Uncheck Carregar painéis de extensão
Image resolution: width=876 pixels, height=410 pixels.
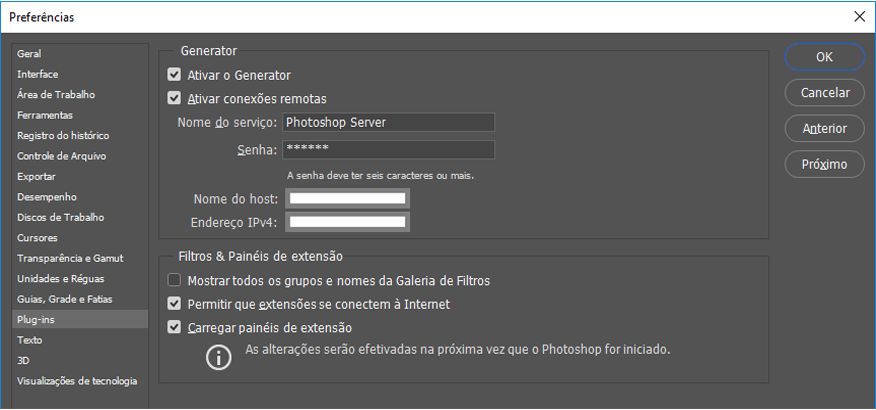pyautogui.click(x=174, y=327)
